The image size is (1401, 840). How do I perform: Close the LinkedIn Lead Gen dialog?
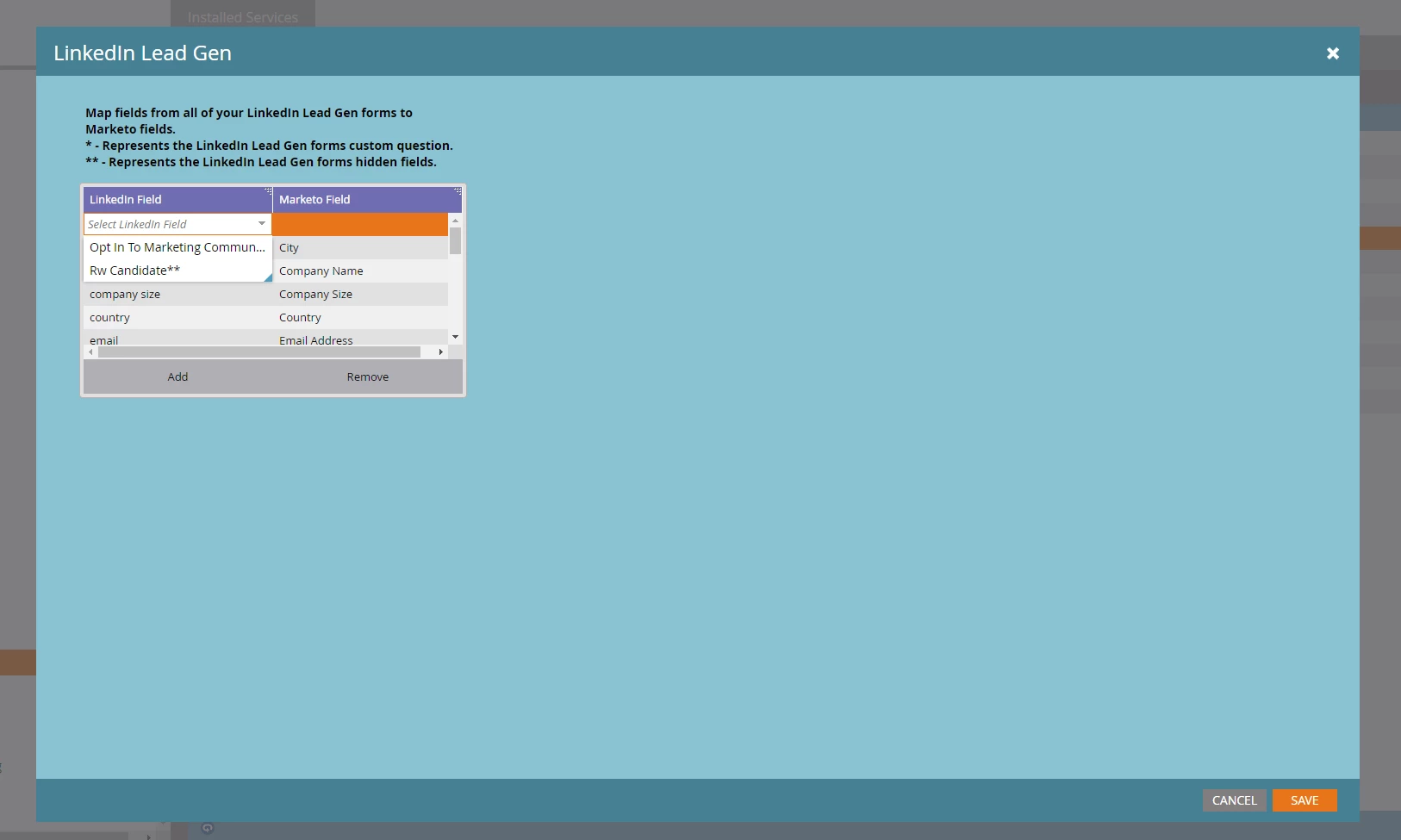click(1332, 53)
